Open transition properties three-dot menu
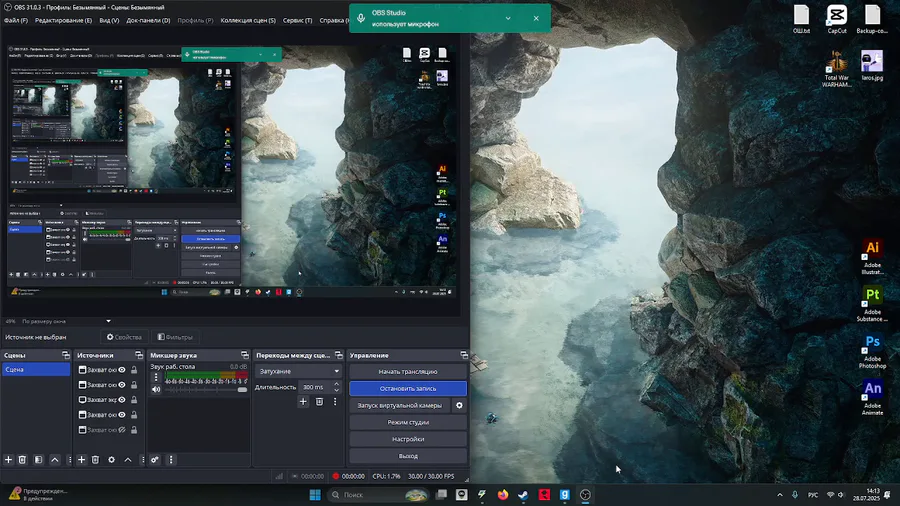Viewport: 900px width, 506px height. tap(335, 402)
